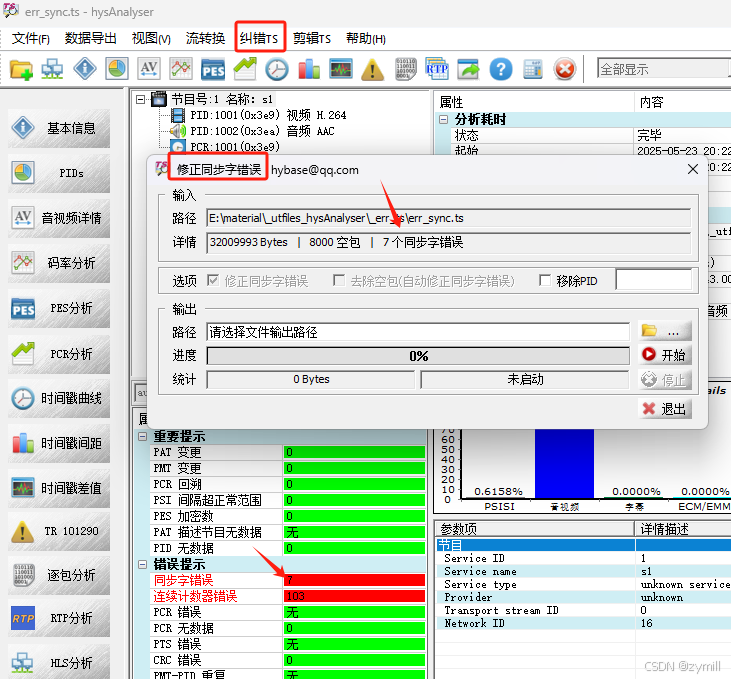Open 数据导出 menu
Screen dimensions: 731x679
pos(90,38)
